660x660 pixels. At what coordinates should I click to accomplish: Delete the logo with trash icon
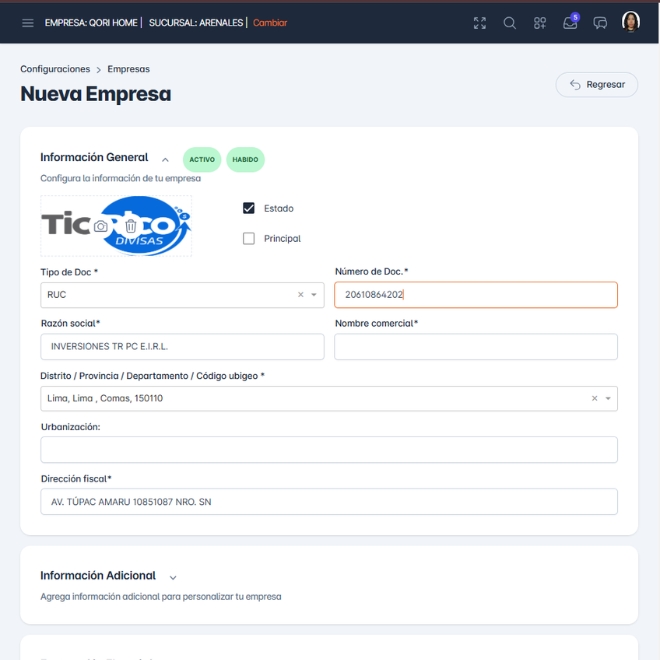point(131,227)
